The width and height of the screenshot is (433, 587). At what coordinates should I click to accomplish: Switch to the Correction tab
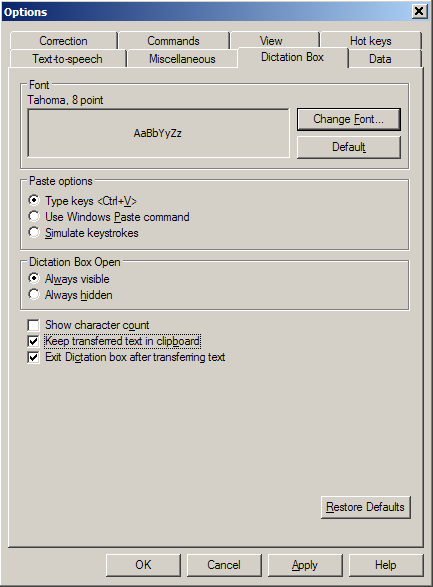coord(64,40)
